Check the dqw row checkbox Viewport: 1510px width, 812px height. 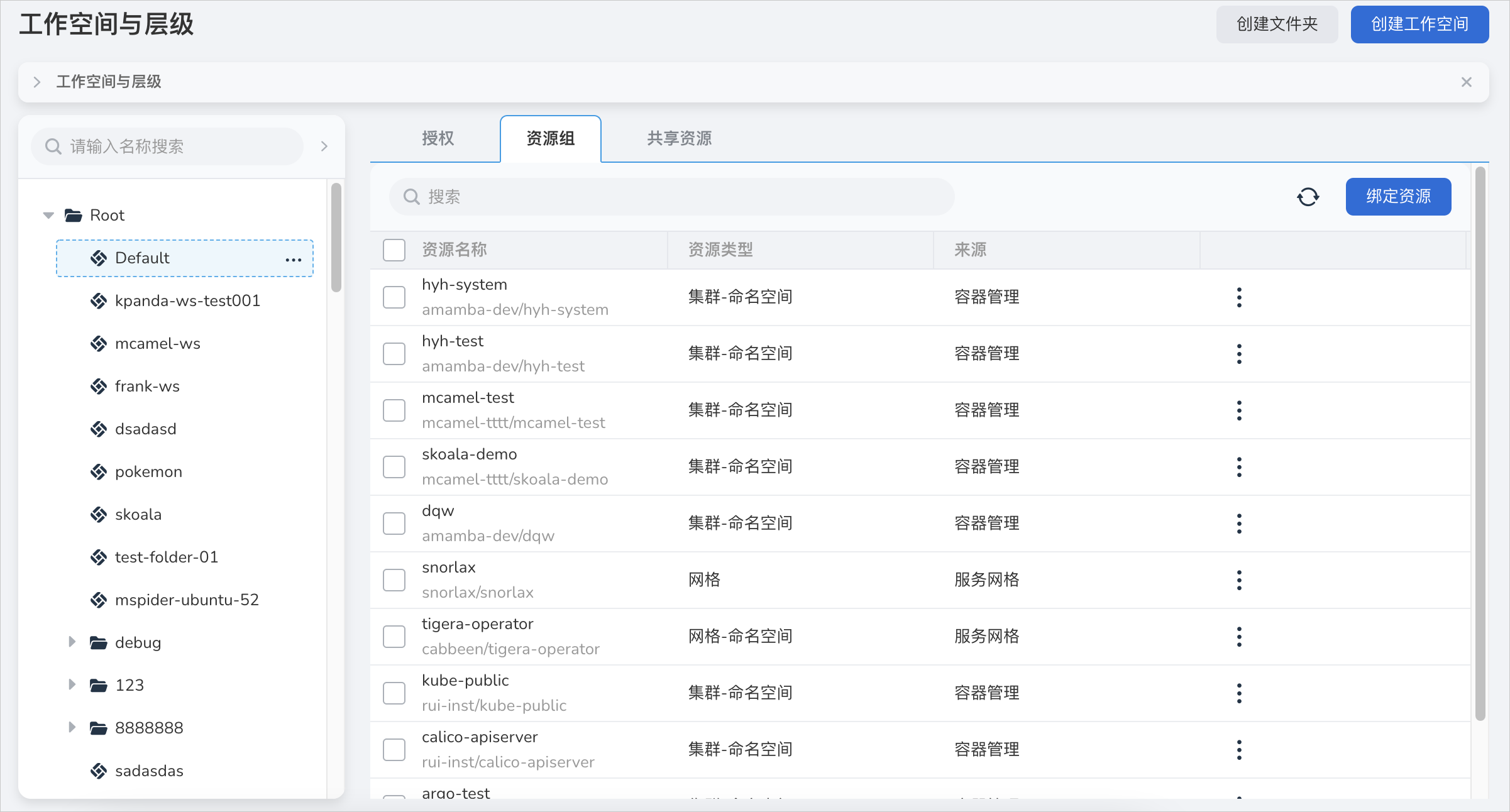394,524
